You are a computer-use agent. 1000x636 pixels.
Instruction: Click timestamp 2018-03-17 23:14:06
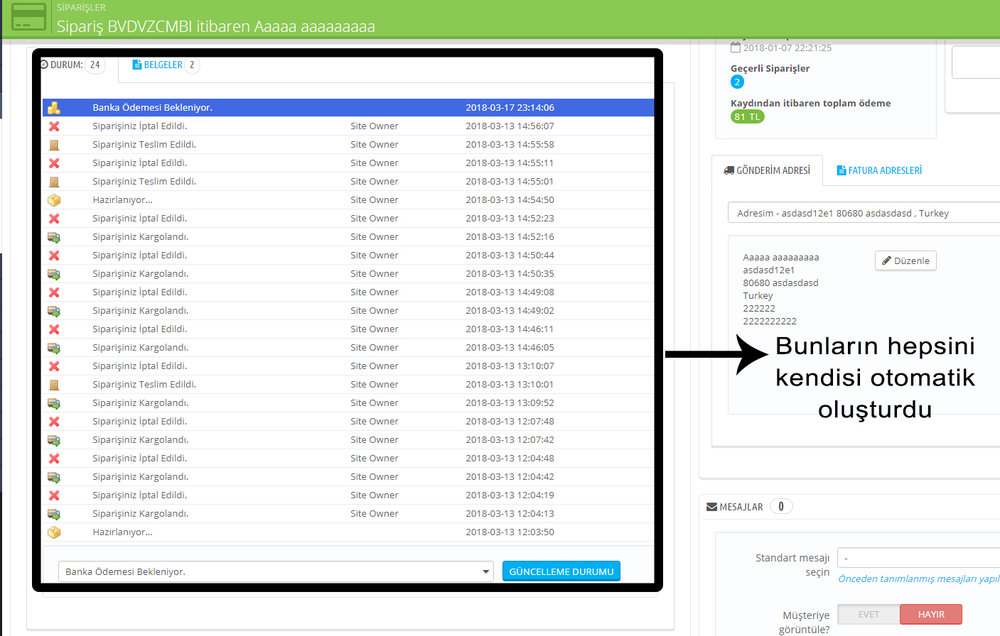click(510, 108)
